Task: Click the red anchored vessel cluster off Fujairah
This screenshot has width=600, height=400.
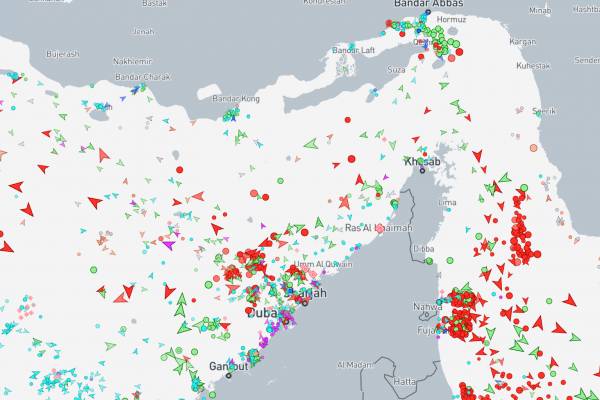Action: [463, 304]
